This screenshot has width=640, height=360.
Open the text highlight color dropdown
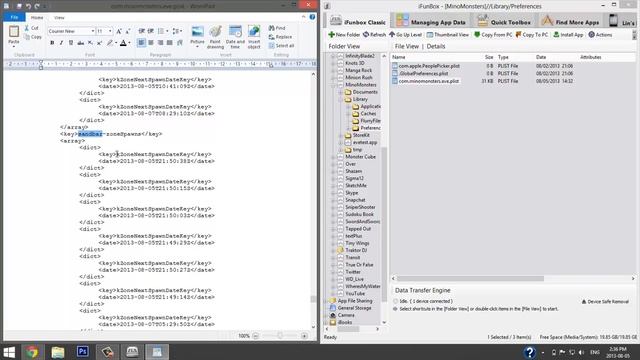pyautogui.click(x=116, y=43)
